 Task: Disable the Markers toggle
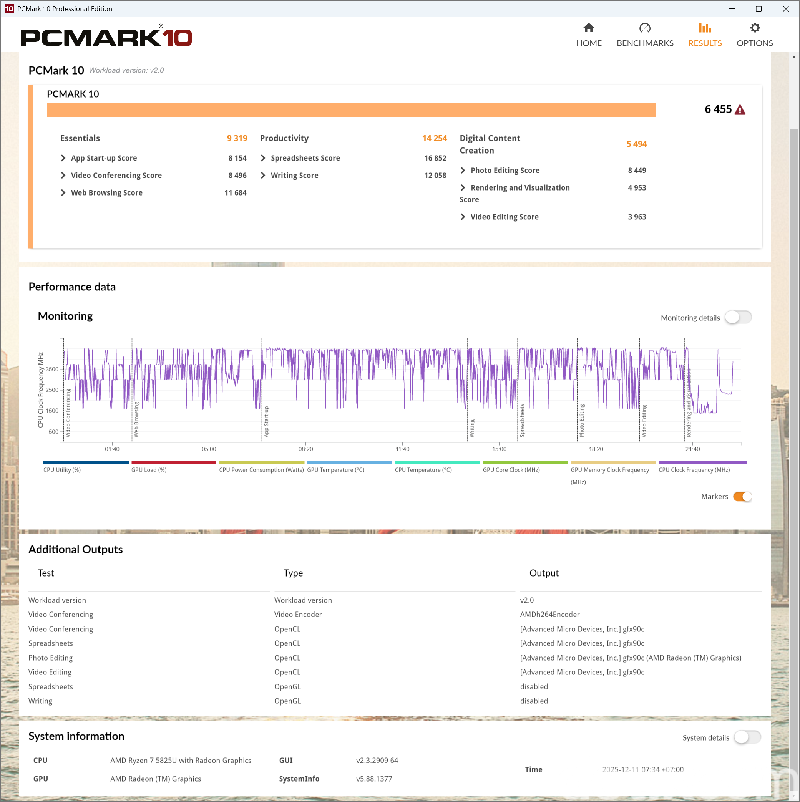[x=744, y=496]
